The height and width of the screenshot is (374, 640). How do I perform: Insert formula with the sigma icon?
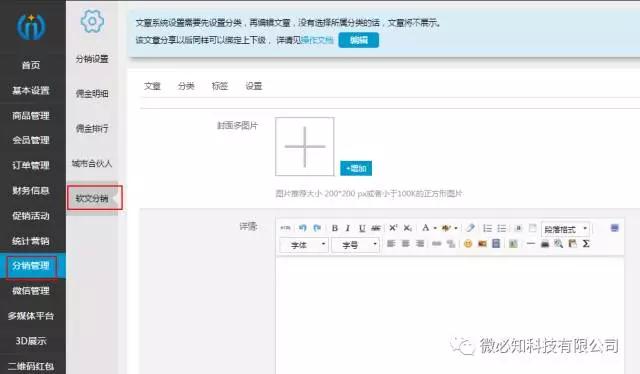(586, 244)
